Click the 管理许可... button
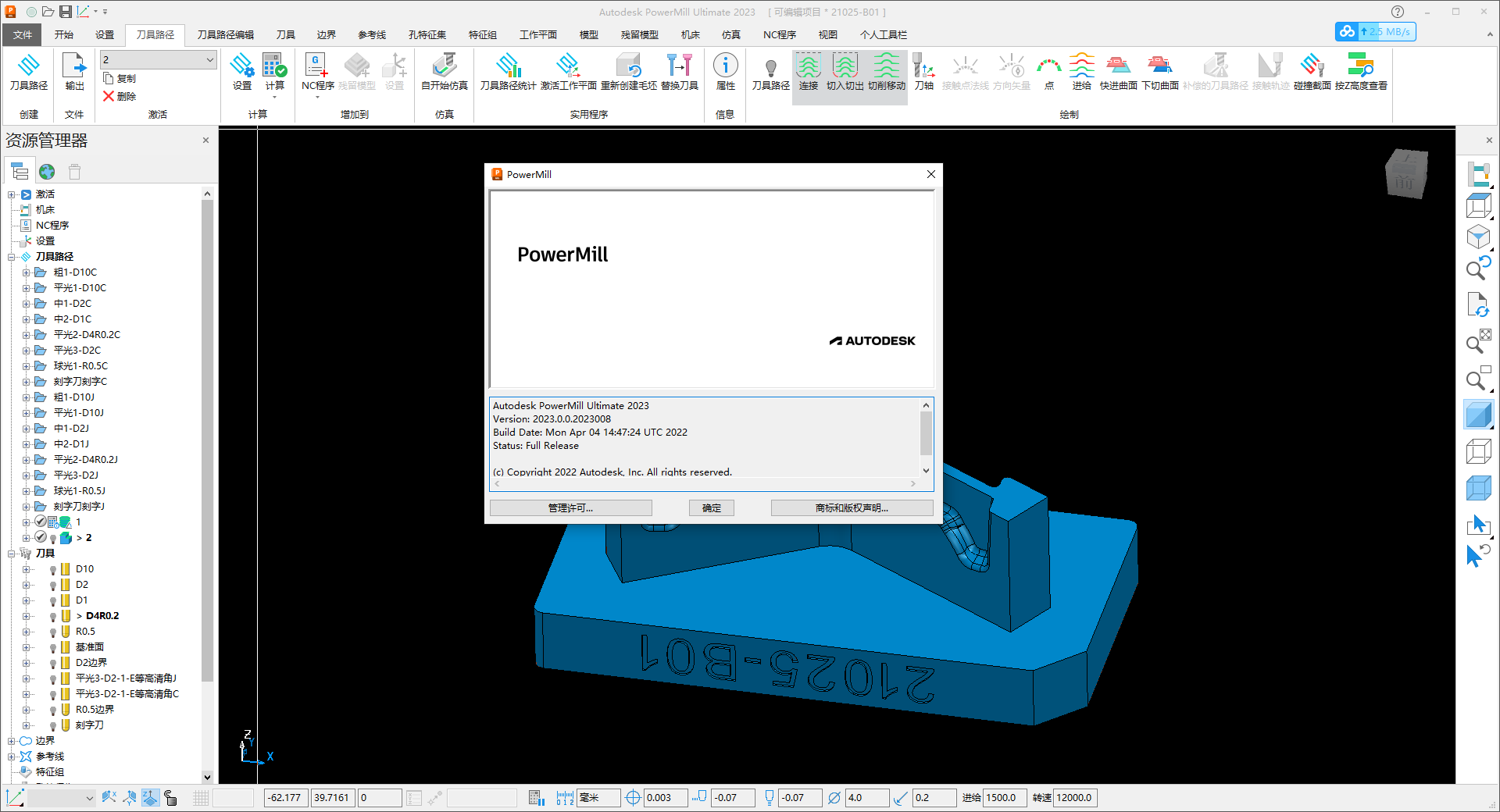1500x812 pixels. tap(570, 507)
